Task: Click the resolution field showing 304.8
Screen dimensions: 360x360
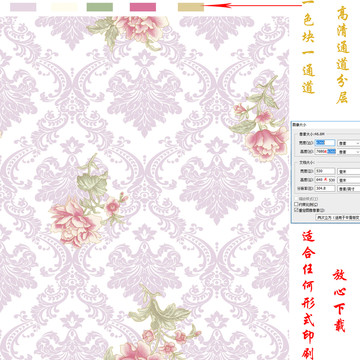Action: tap(325, 188)
